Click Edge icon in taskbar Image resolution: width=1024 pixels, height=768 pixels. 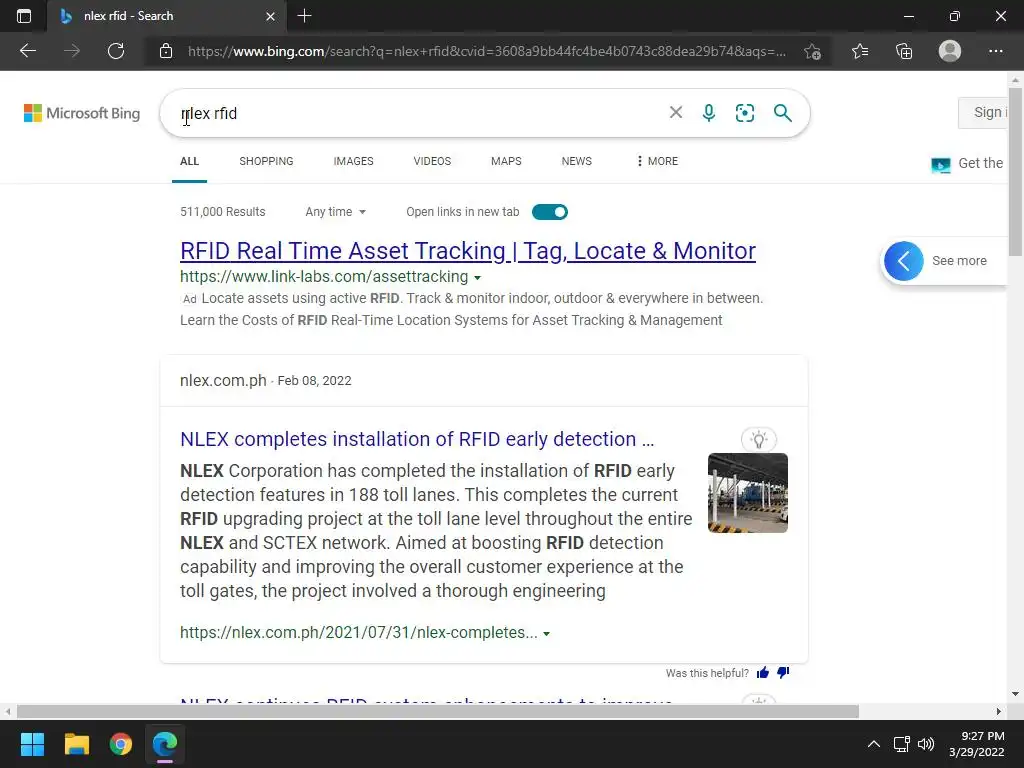tap(165, 744)
